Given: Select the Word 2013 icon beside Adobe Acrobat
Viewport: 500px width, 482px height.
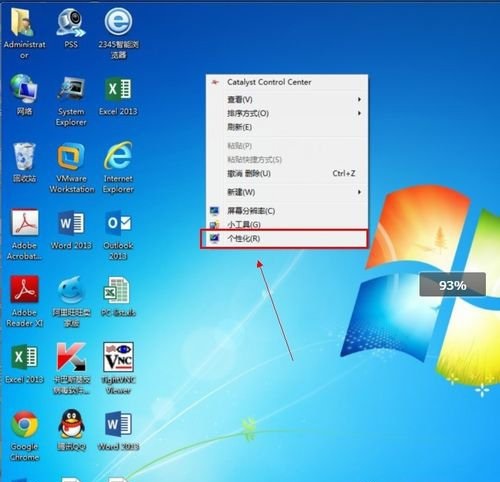Looking at the screenshot, I should (x=71, y=223).
